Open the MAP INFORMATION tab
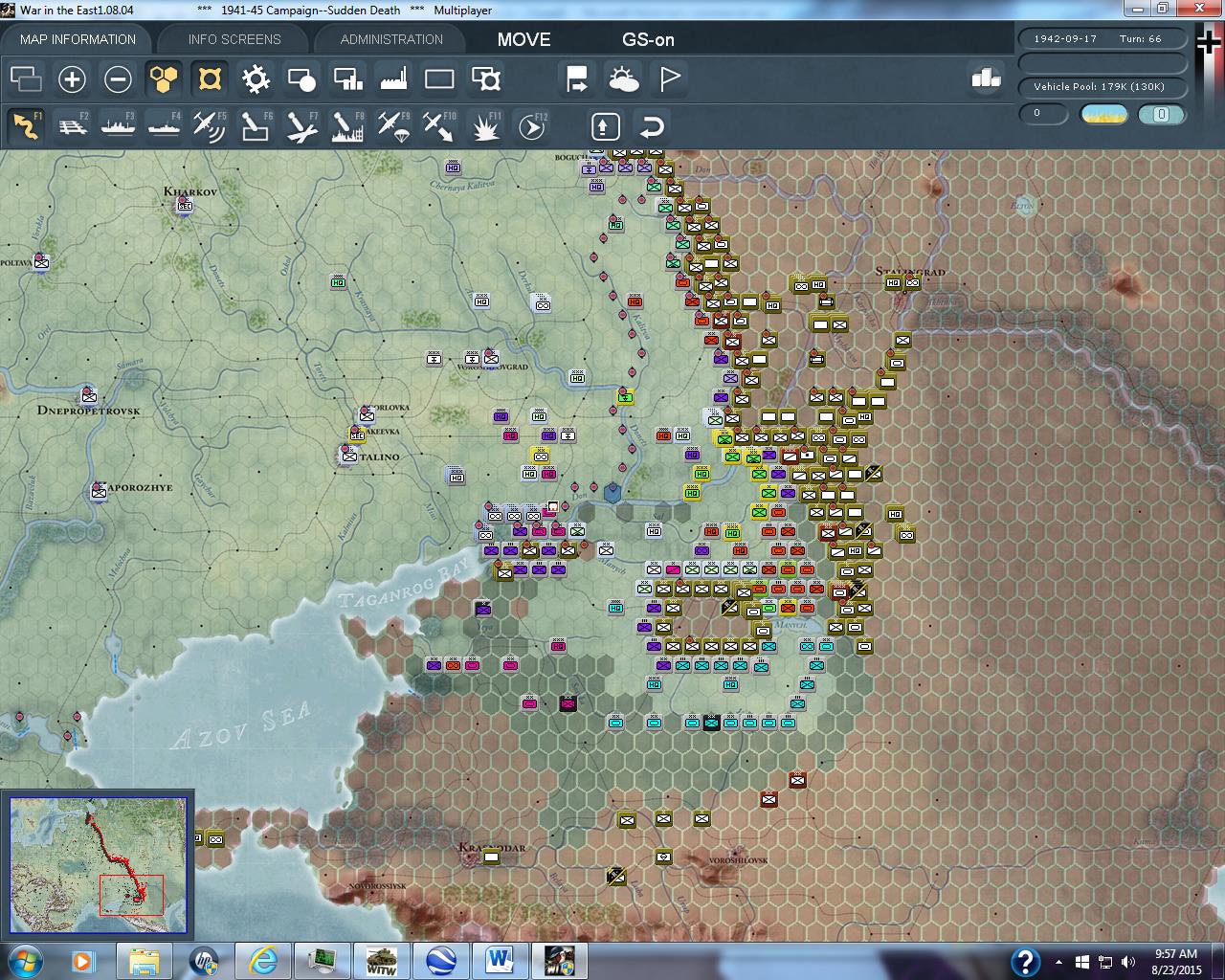This screenshot has width=1225, height=980. [78, 39]
